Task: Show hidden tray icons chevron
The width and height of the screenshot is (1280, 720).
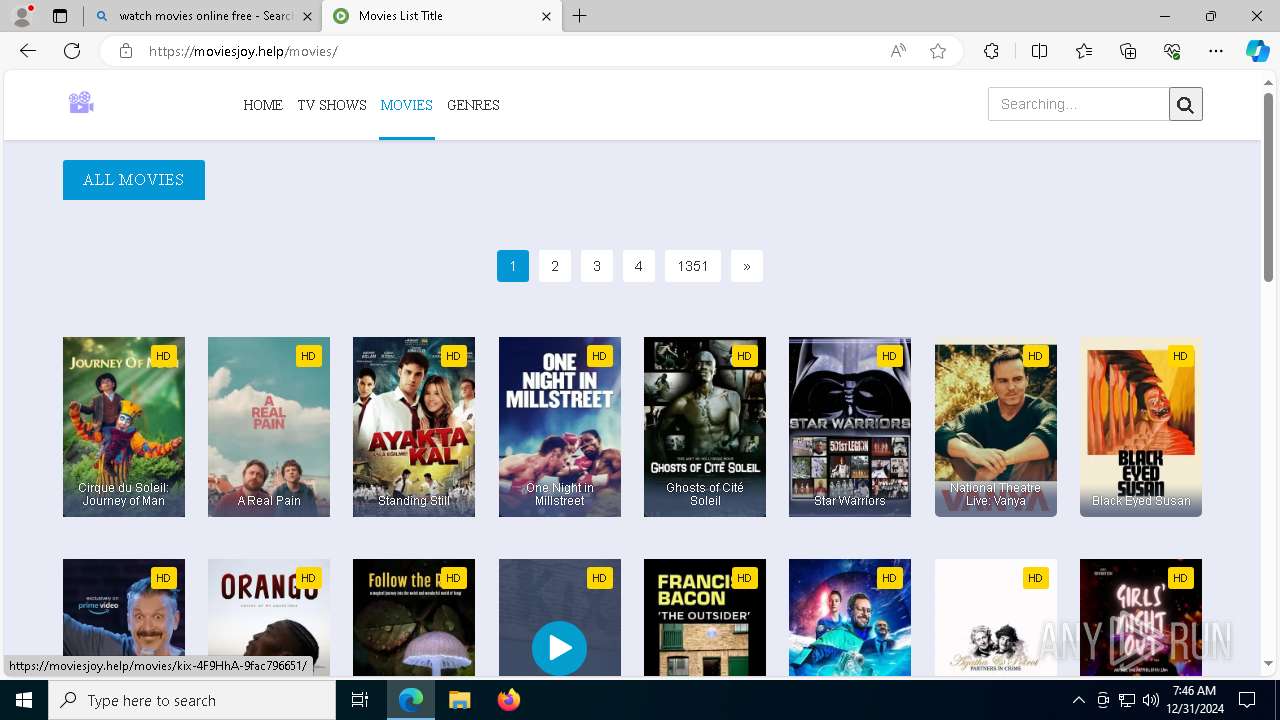Action: pyautogui.click(x=1078, y=700)
